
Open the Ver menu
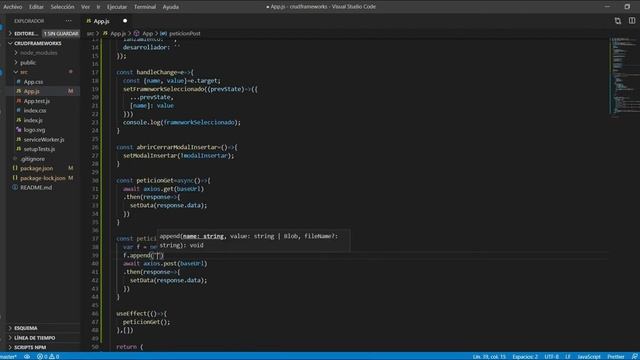(85, 7)
